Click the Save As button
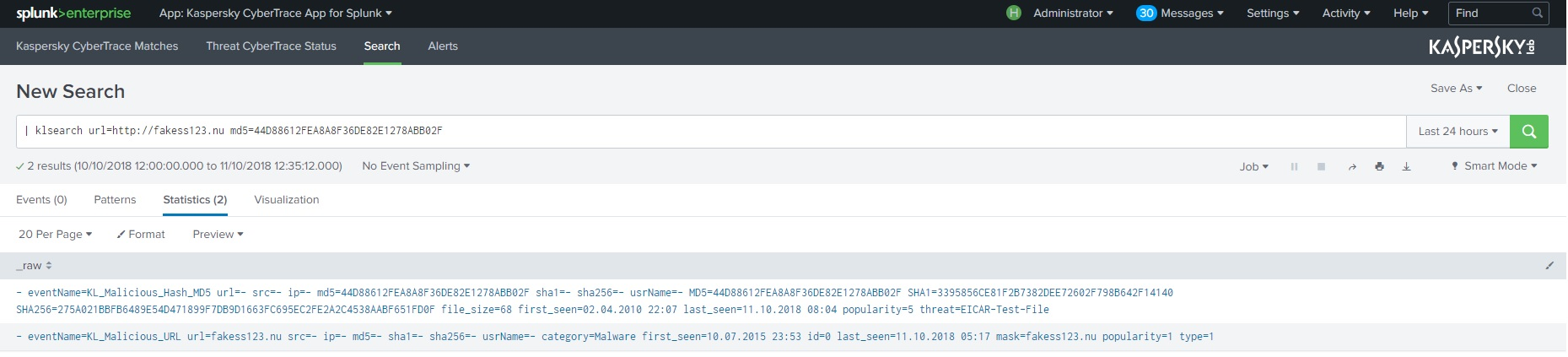Screen dimensions: 1568x357 1456,89
